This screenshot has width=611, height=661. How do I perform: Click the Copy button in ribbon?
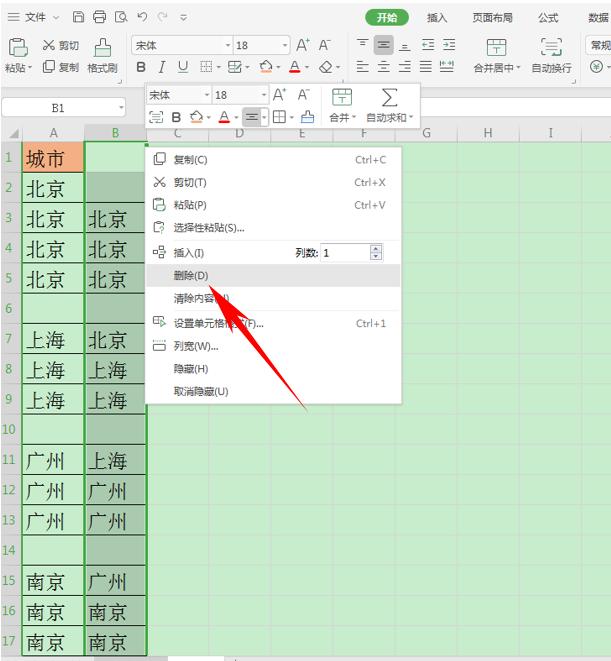(61, 67)
